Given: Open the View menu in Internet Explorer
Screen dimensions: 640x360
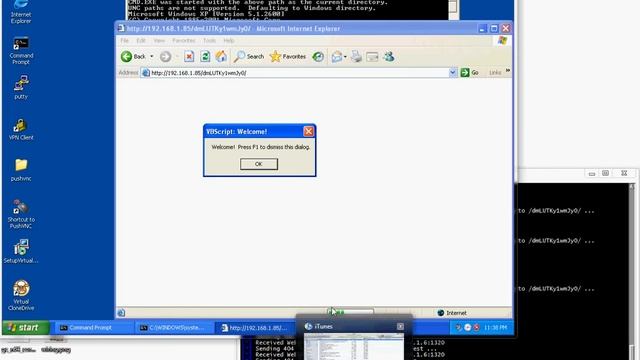Looking at the screenshot, I should [159, 40].
